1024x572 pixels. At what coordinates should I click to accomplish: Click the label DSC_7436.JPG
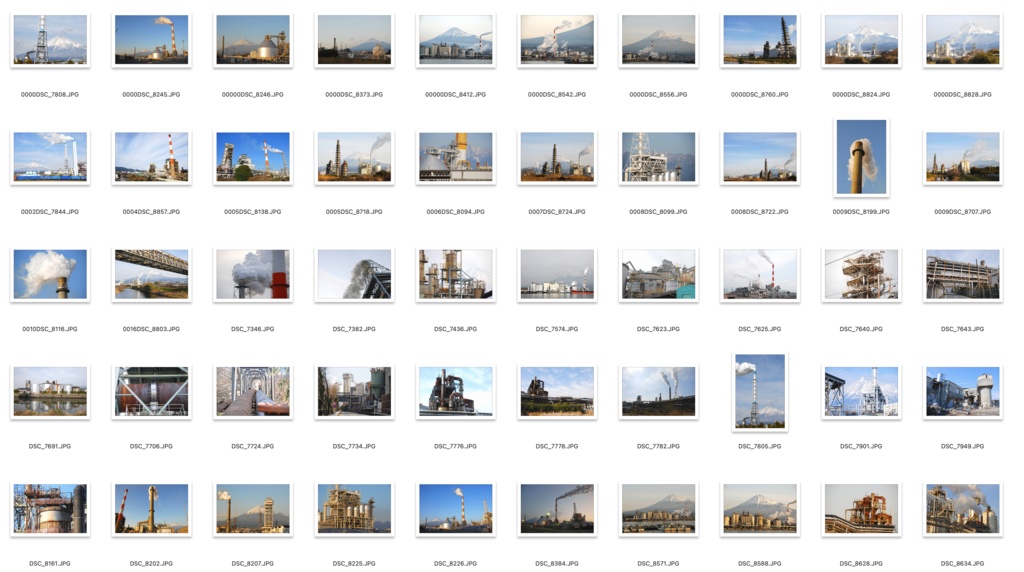click(456, 329)
